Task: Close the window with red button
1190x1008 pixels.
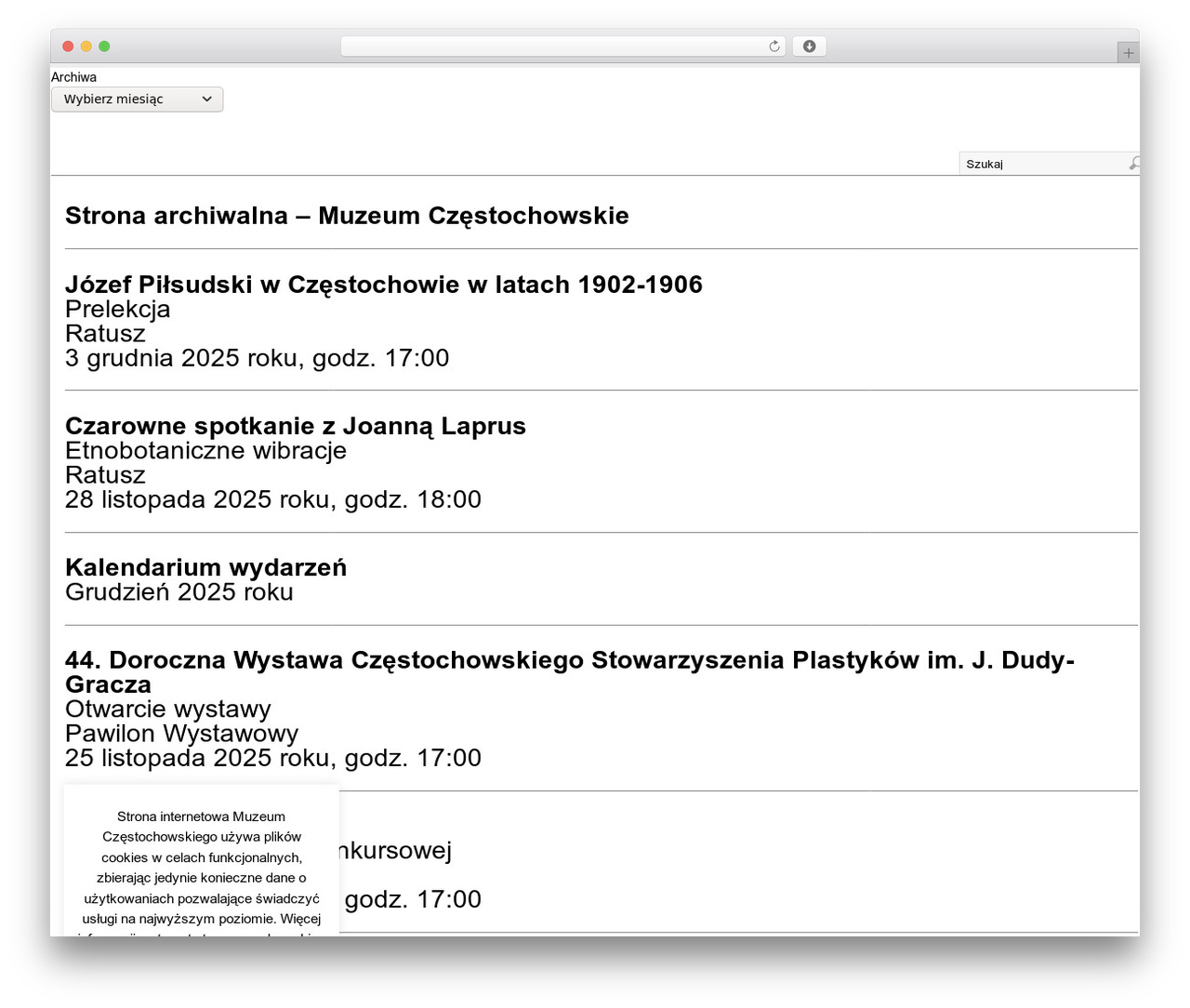Action: 68,46
